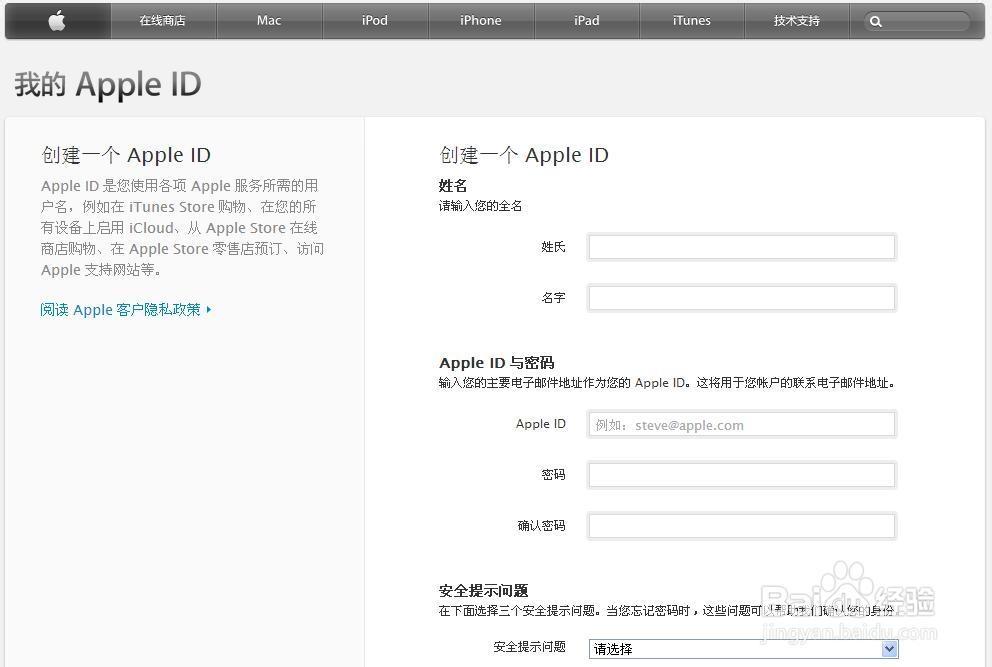Click the disclosure arrow after the privacy policy link
Viewport: 992px width, 667px height.
tap(208, 310)
